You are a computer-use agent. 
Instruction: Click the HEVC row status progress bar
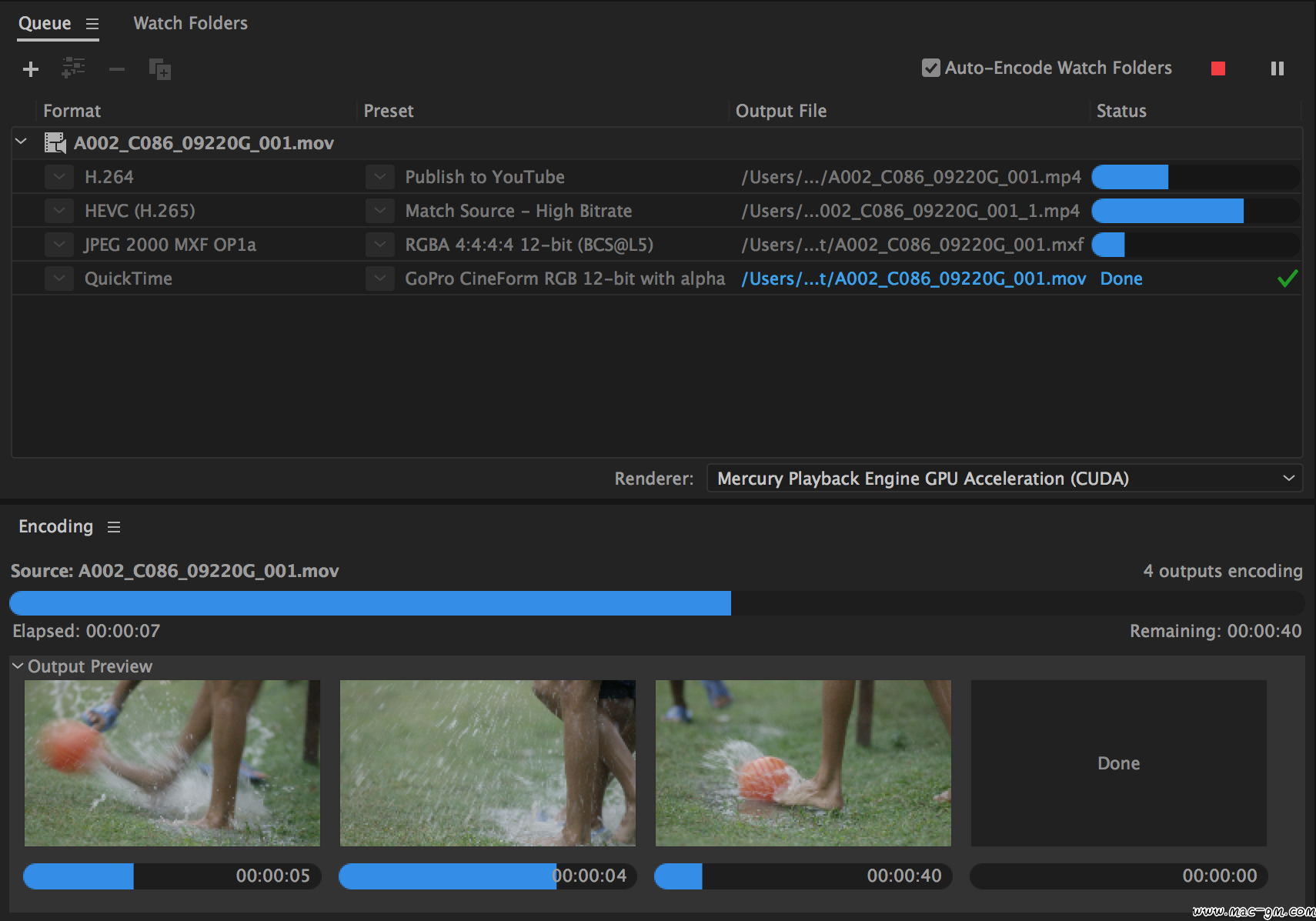pos(1195,211)
